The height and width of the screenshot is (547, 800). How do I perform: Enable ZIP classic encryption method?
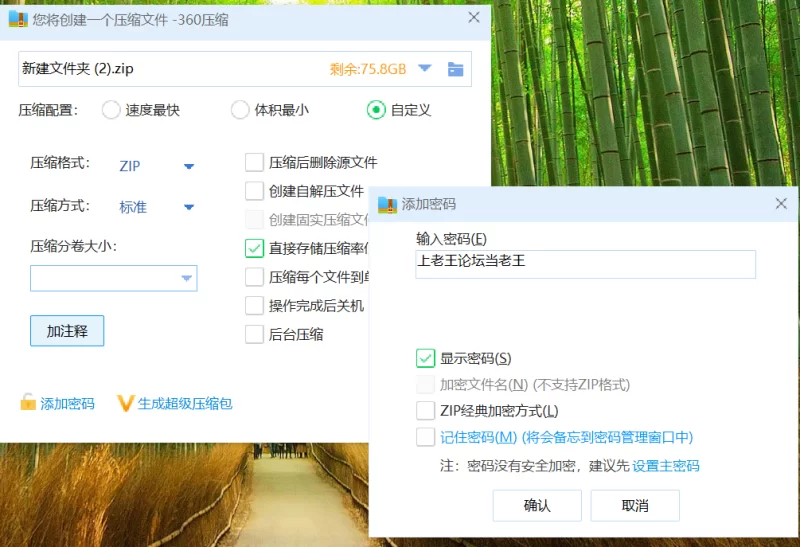[x=425, y=410]
